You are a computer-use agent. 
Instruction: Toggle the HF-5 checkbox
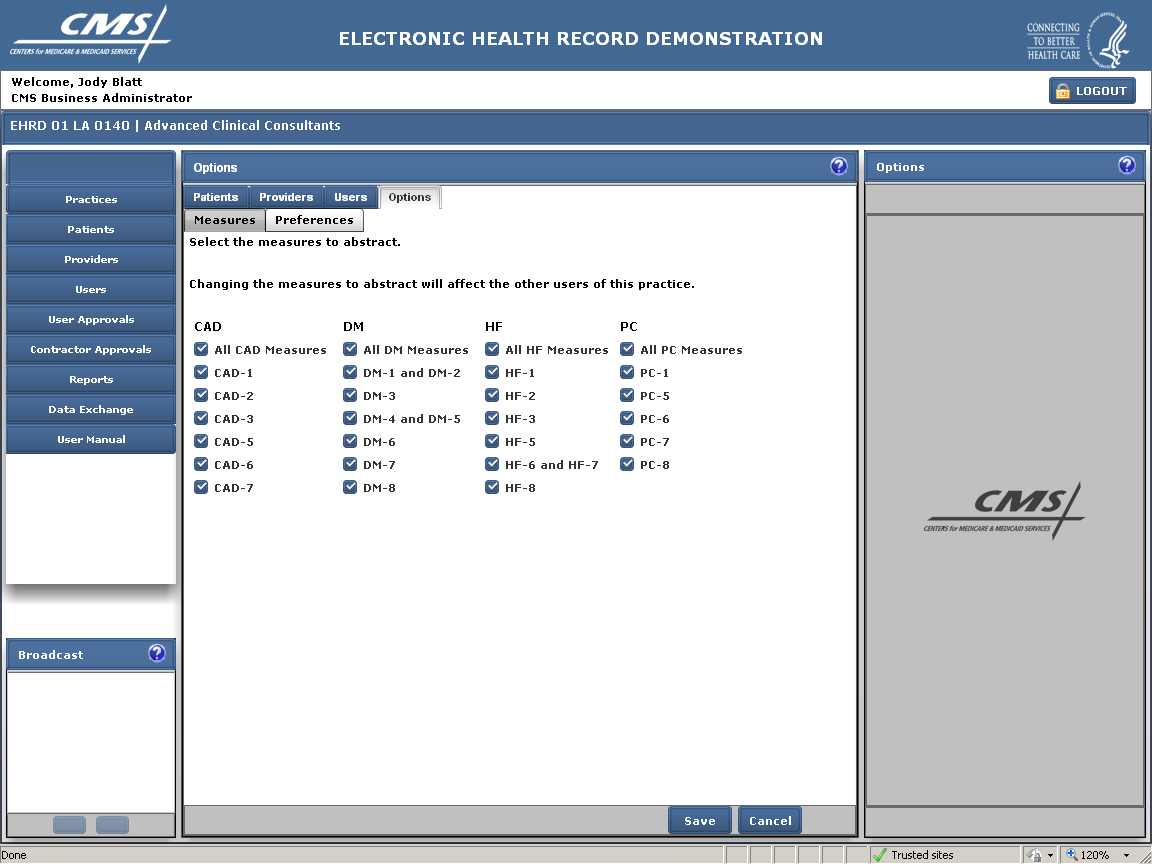tap(492, 441)
